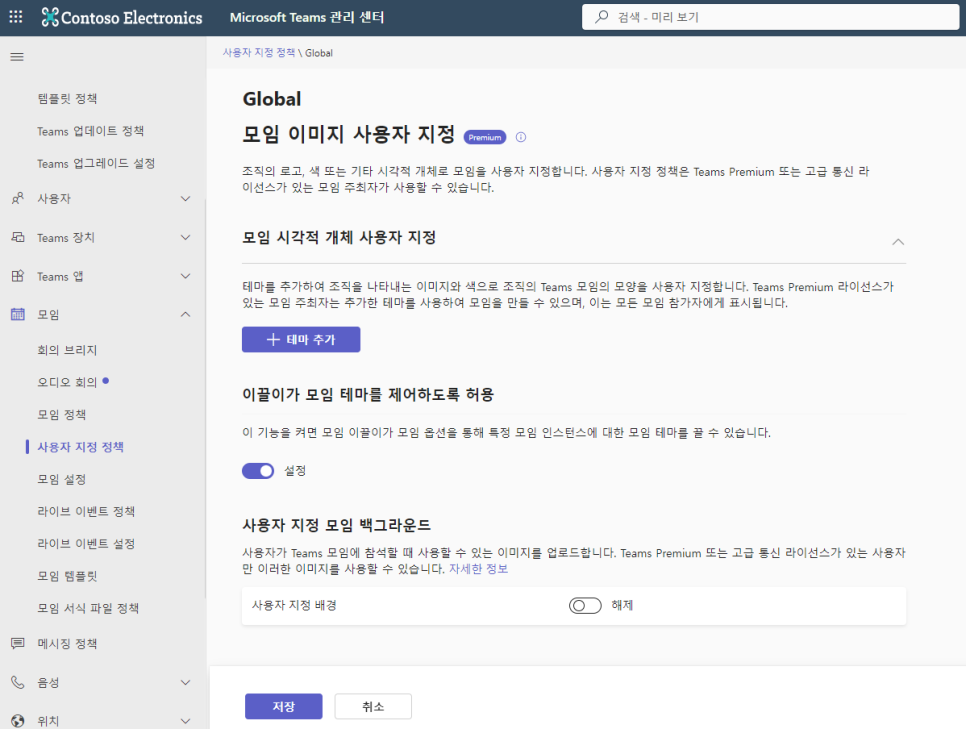Collapse the 모임 시각적 개체 사용자 지정 section

[898, 242]
